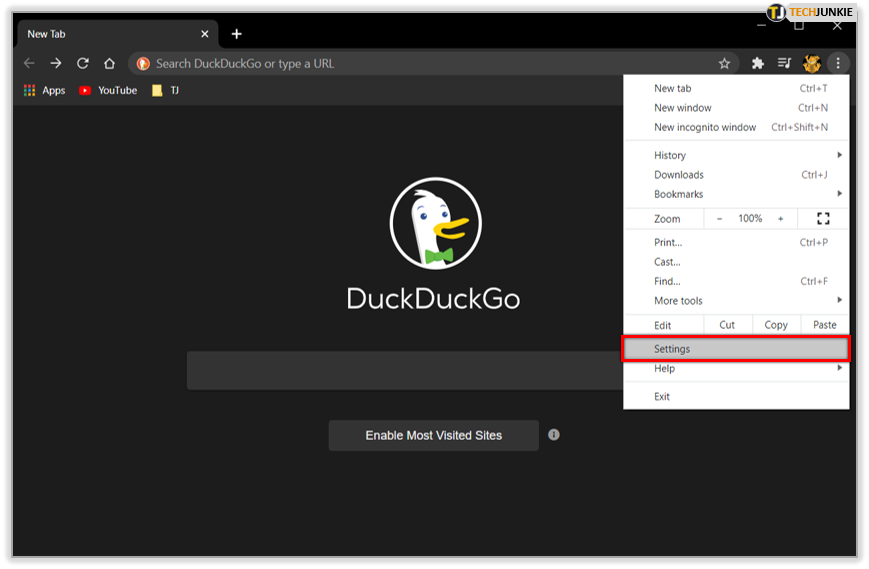Click the info icon beside Most Visited Sites

(x=554, y=435)
